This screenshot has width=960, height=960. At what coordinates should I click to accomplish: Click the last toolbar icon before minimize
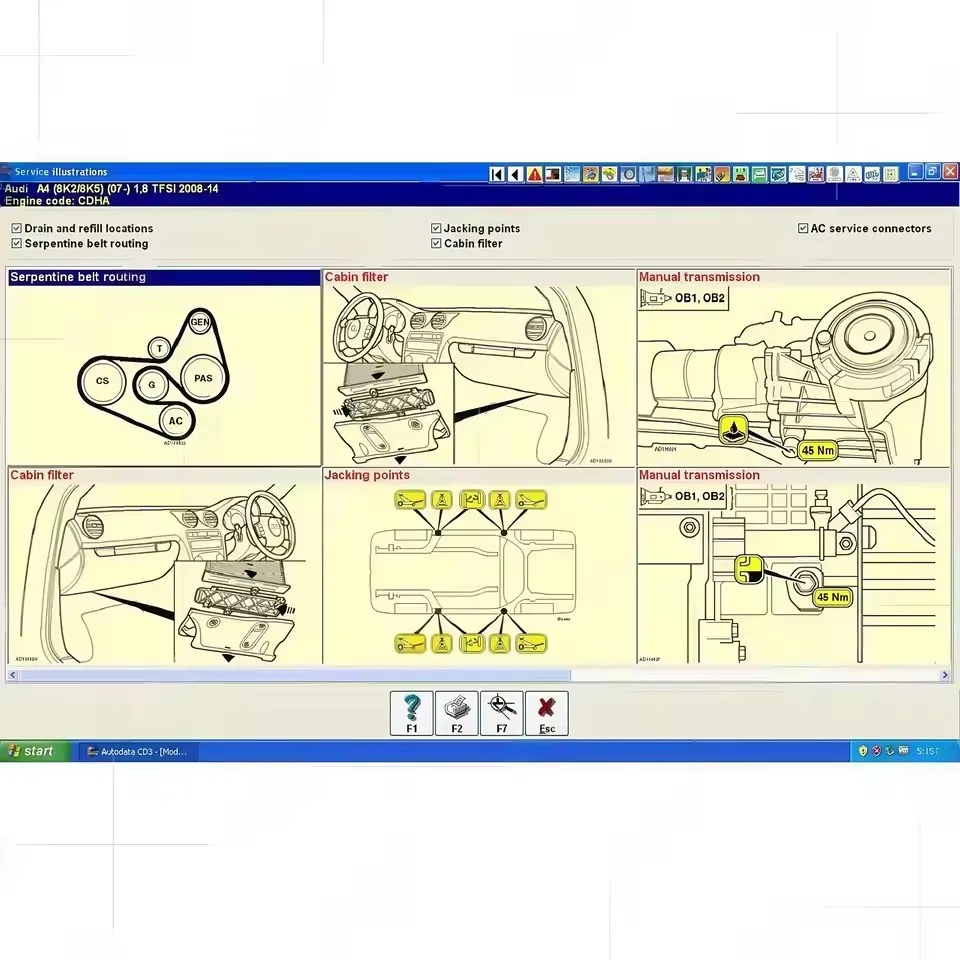click(891, 174)
